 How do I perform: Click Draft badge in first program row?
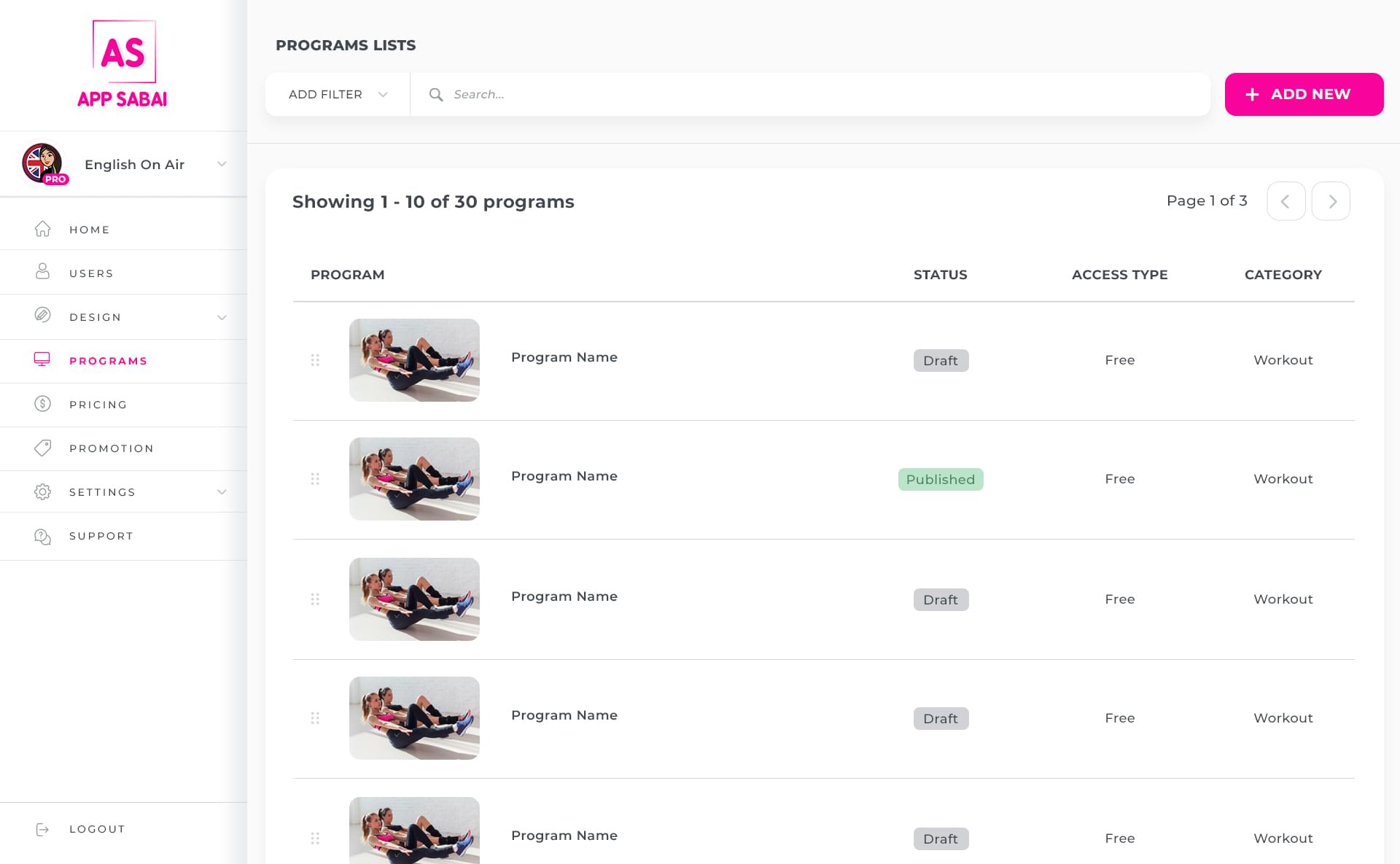pos(941,360)
